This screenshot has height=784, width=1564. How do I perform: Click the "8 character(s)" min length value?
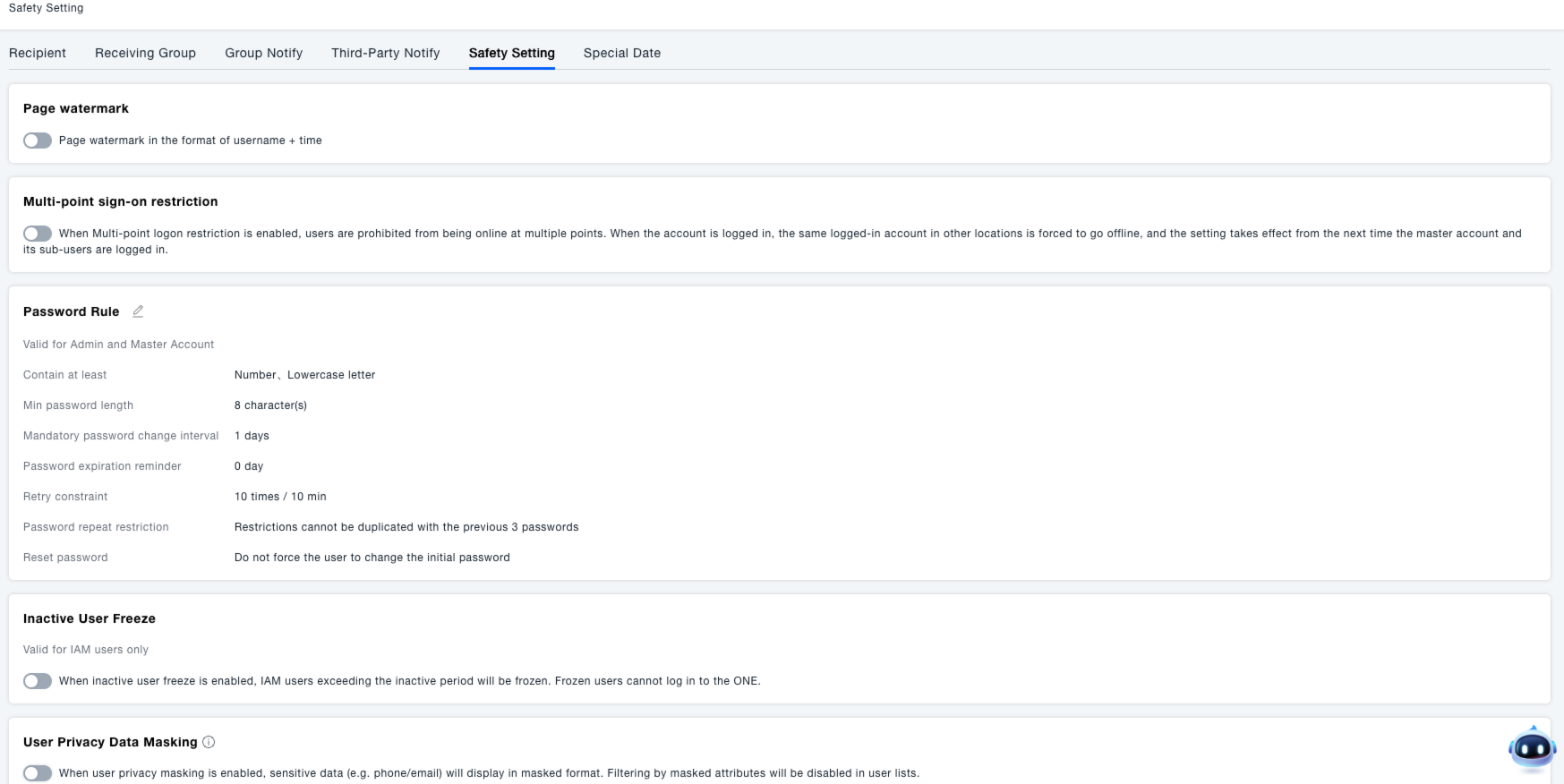click(x=270, y=405)
